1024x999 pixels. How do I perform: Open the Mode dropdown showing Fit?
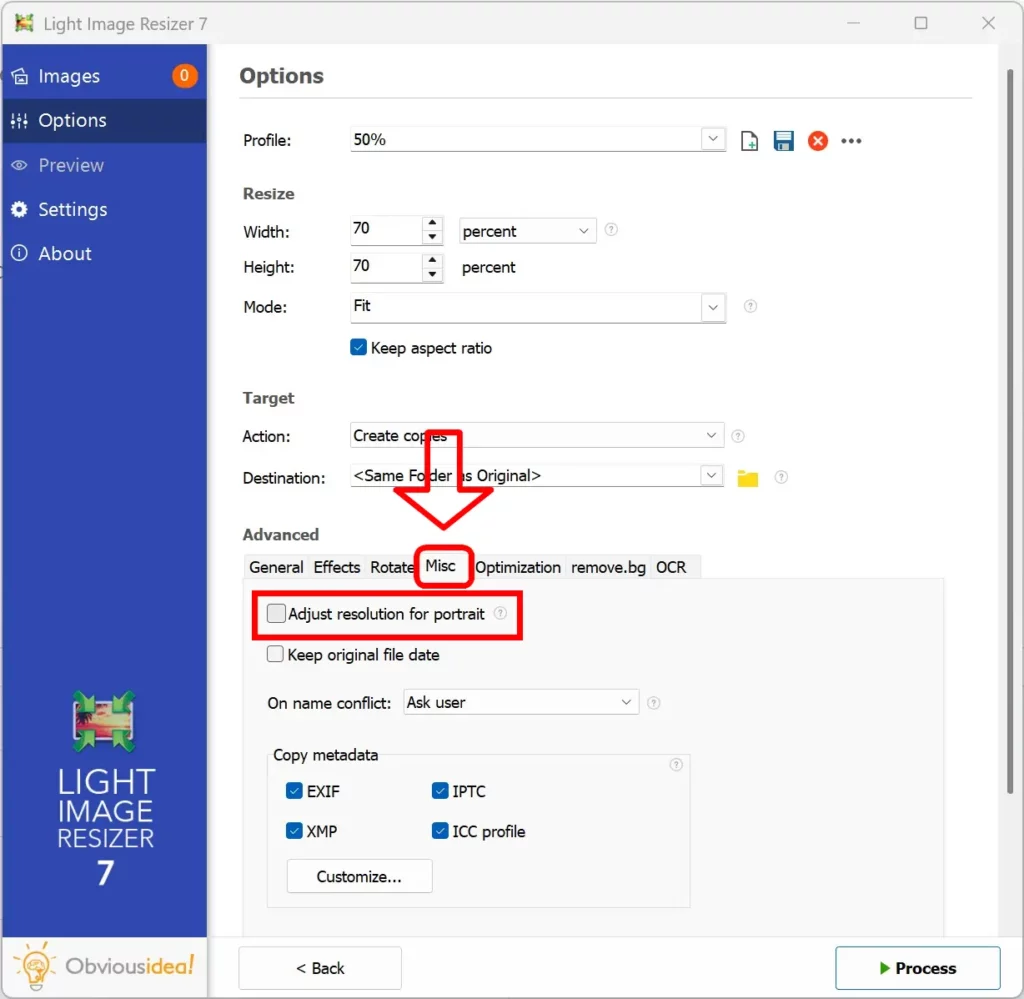pos(712,307)
